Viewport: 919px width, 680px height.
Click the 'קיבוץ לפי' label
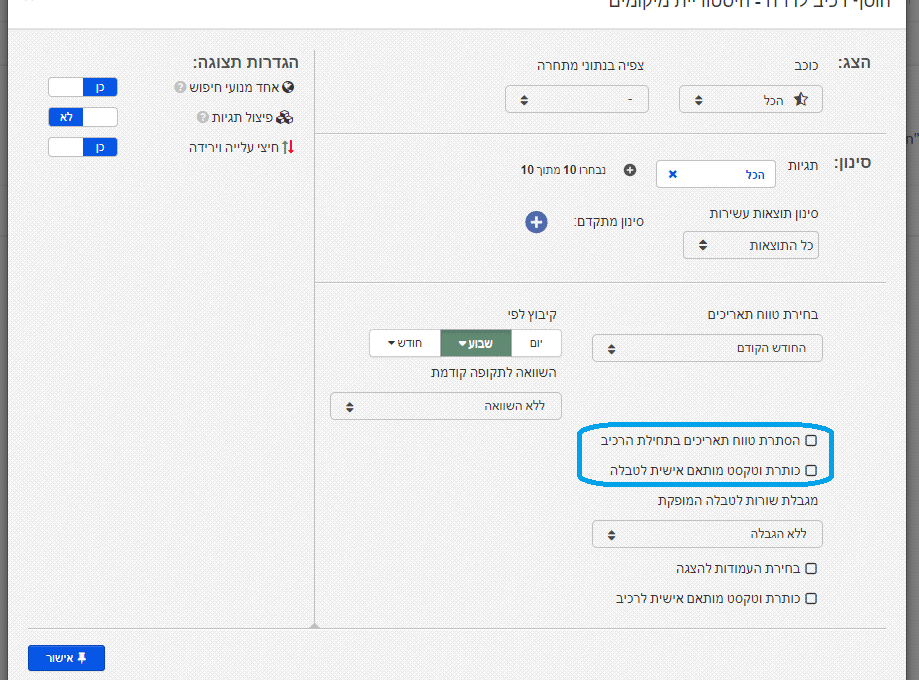(x=532, y=315)
